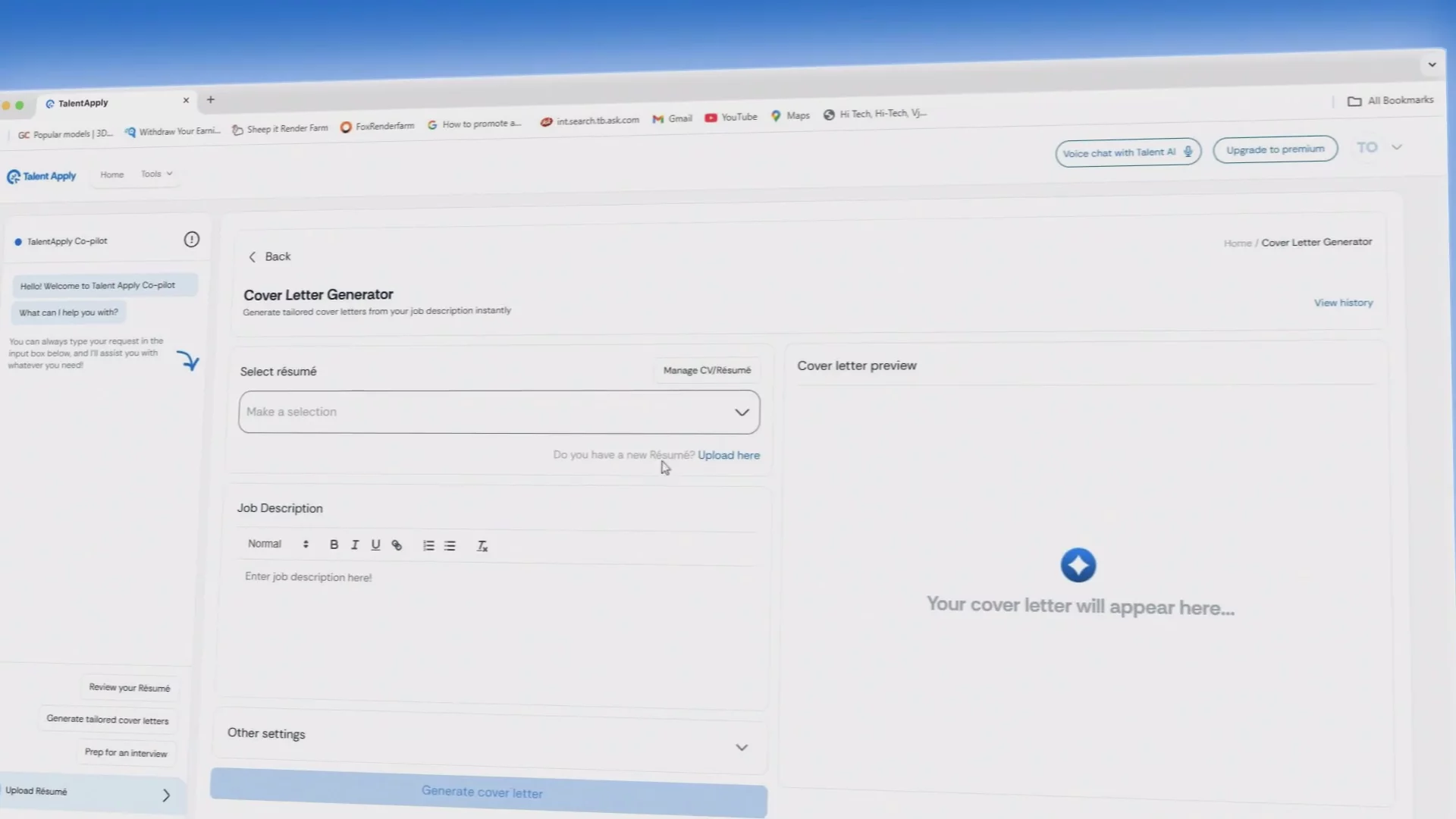Open the TO account menu chevron

[x=1397, y=147]
